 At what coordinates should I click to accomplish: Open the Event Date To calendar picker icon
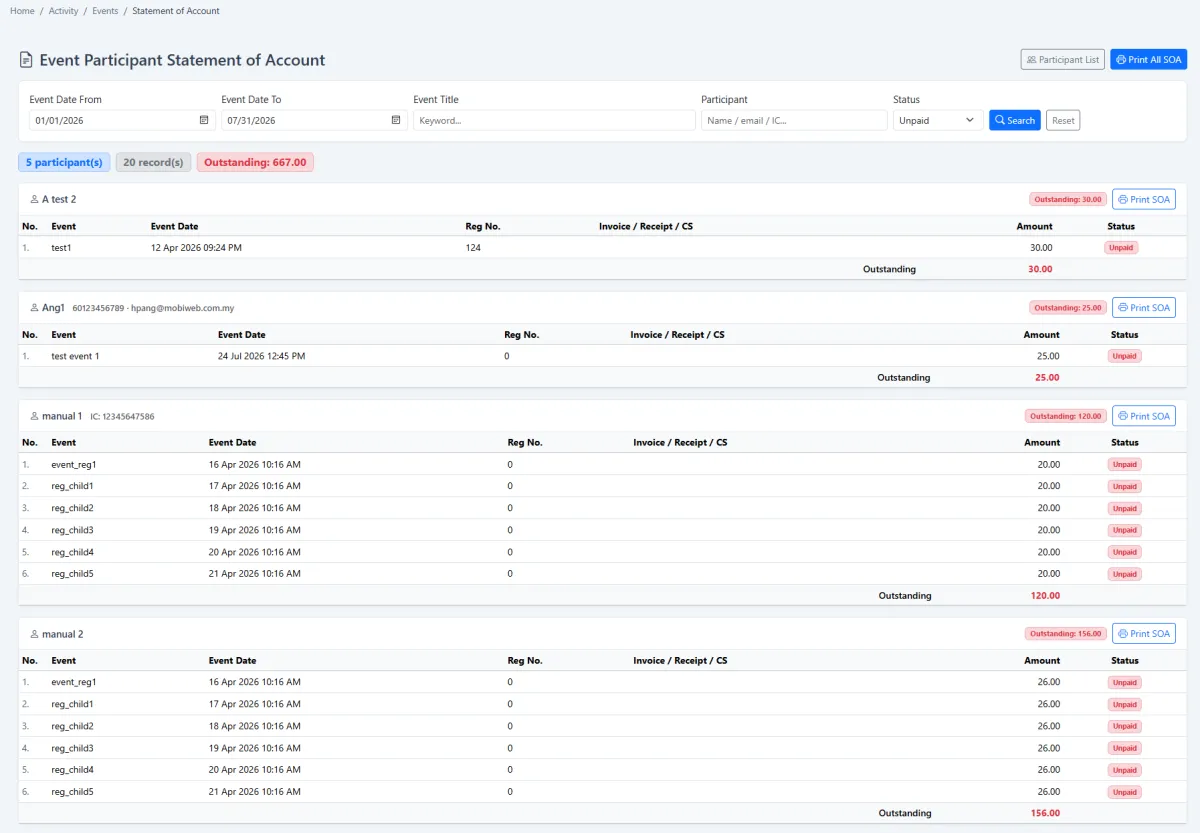coord(396,120)
